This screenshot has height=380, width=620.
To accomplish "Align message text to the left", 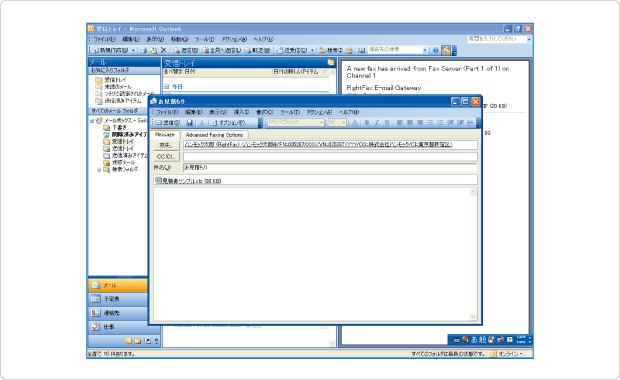I will [400, 123].
